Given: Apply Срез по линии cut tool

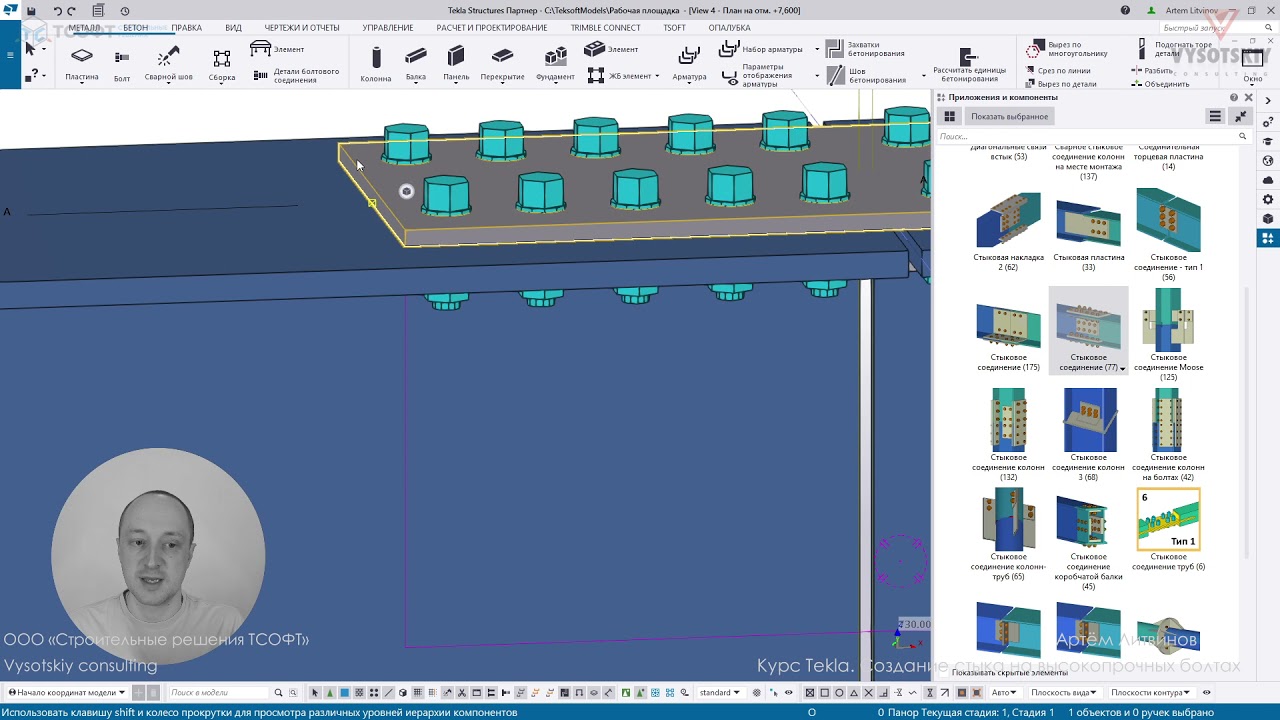Looking at the screenshot, I should 1058,71.
